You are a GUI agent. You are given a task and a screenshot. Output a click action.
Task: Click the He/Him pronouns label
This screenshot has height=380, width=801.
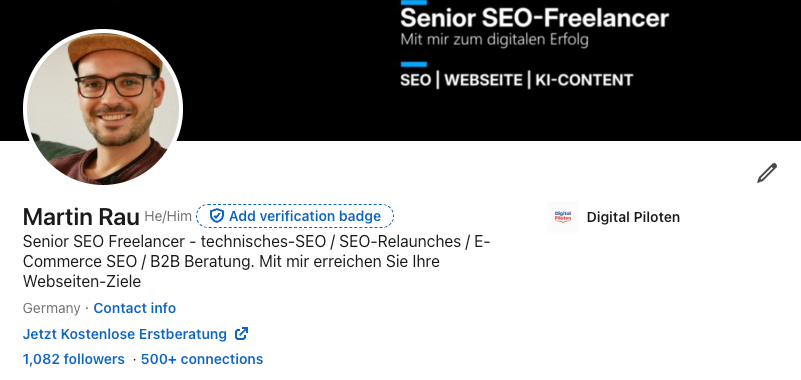(x=168, y=217)
